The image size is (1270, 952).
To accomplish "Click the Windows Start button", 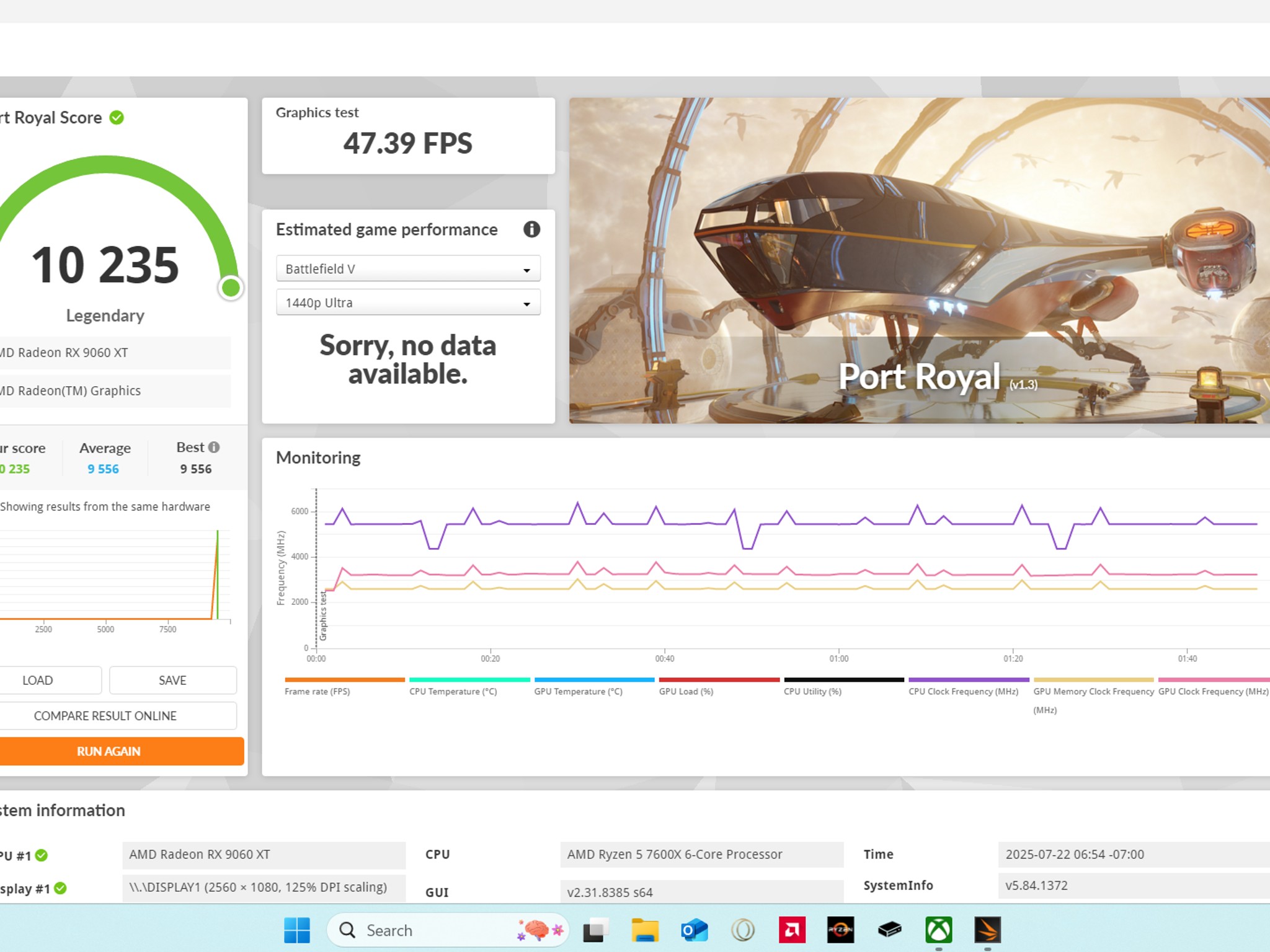I will pyautogui.click(x=297, y=930).
